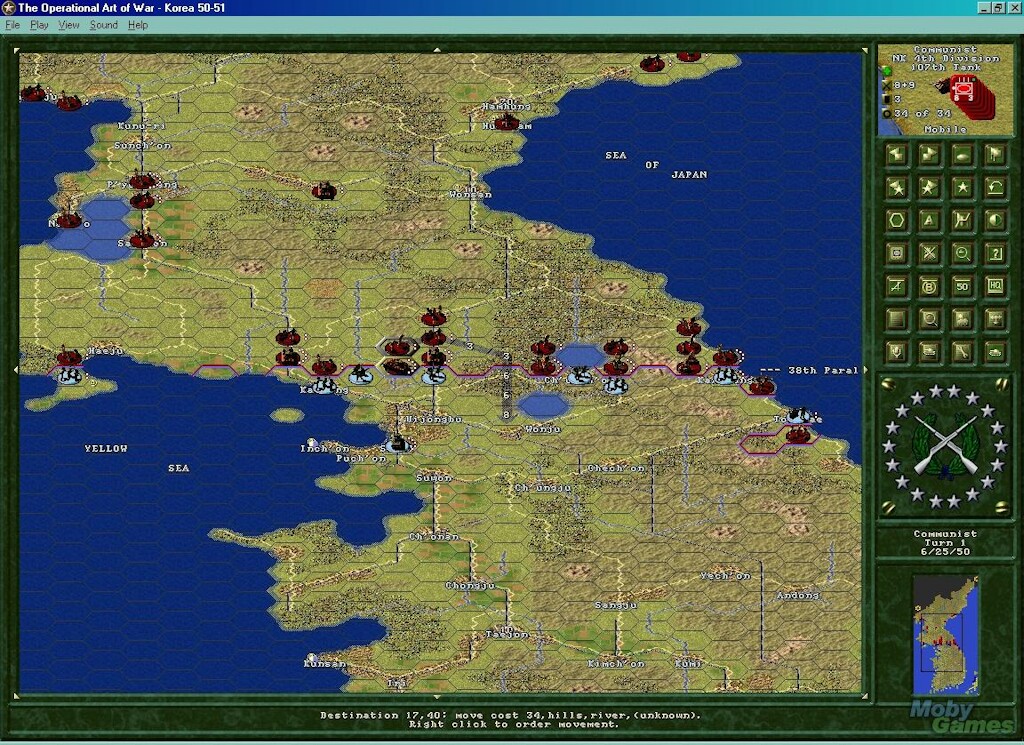Click the shield emblem button
1024x745 pixels.
pos(897,352)
